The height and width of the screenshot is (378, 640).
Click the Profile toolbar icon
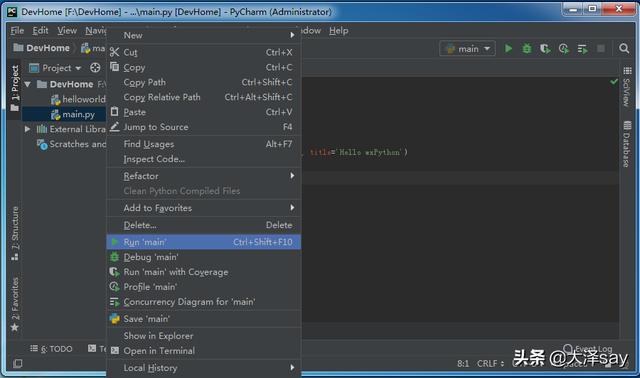(x=564, y=49)
